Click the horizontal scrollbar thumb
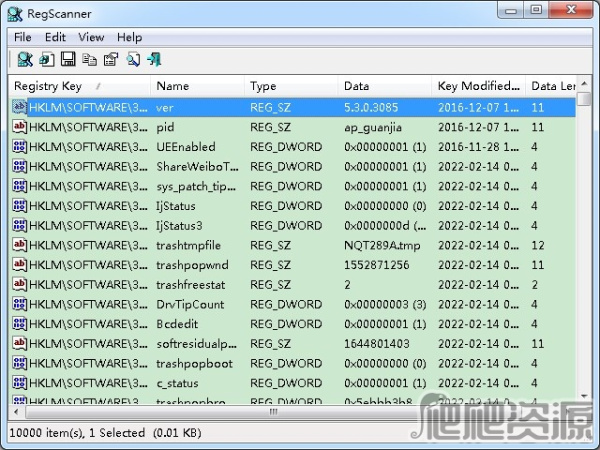Screen dimensions: 600x450 (273, 412)
